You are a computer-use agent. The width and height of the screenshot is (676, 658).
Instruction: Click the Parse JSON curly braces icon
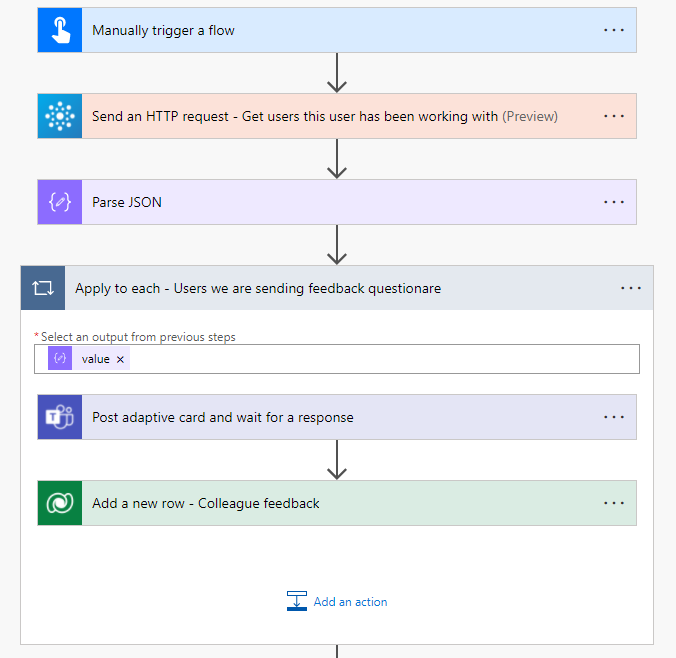point(59,202)
